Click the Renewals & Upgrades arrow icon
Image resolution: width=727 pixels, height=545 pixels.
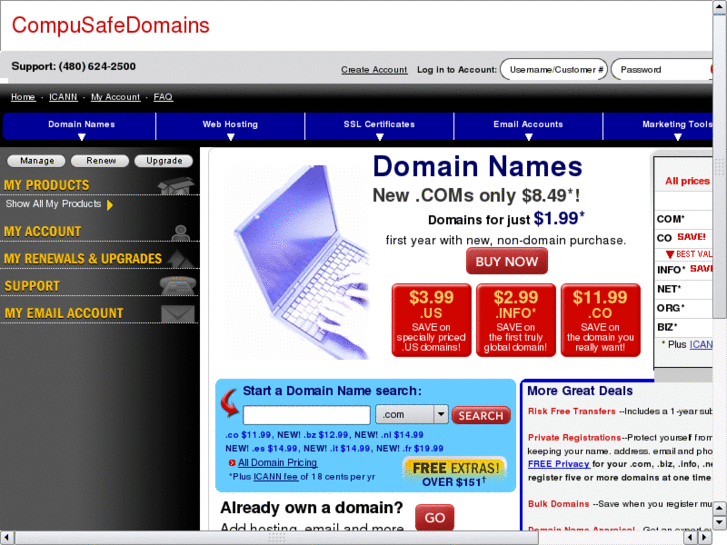pos(179,259)
